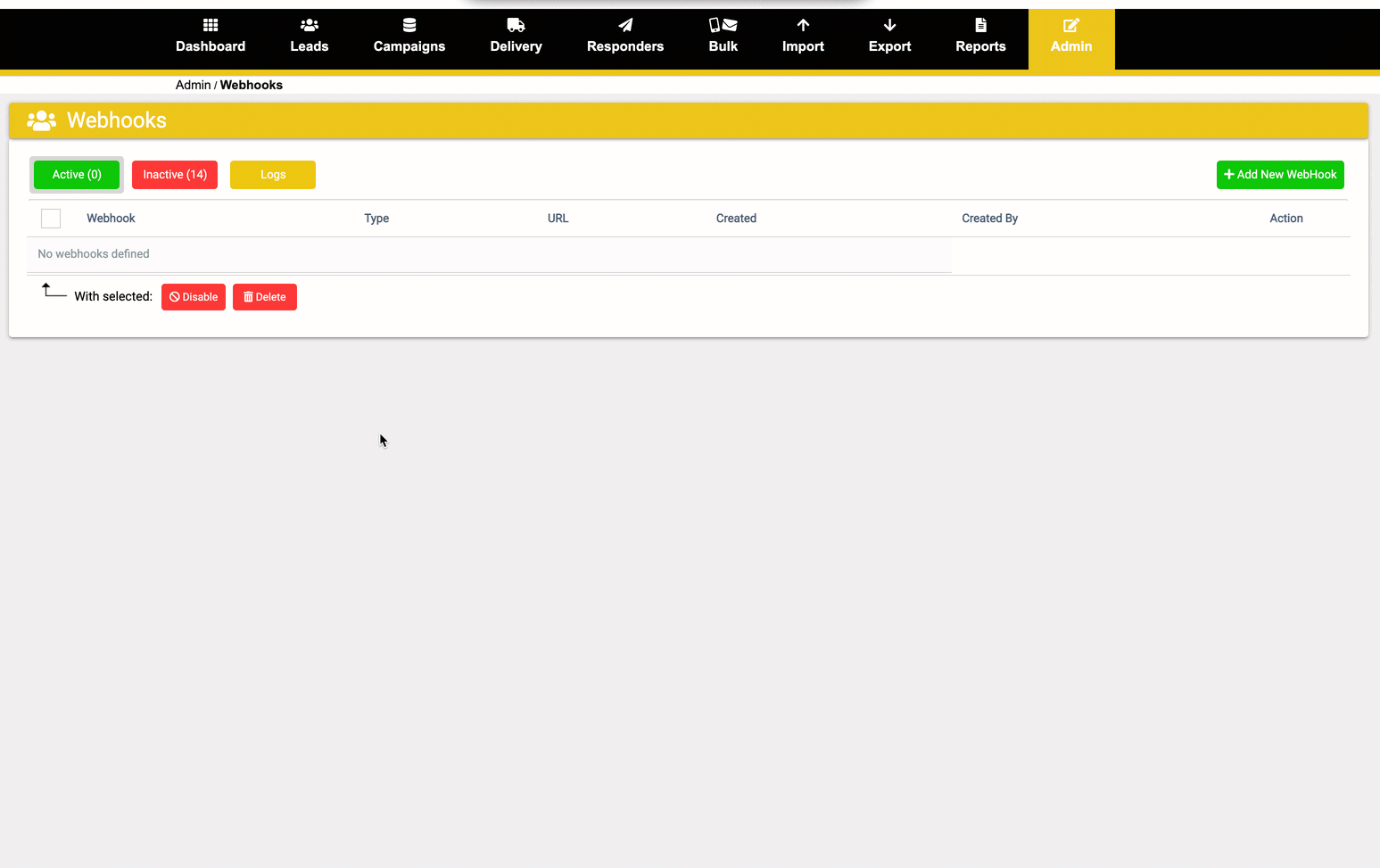
Task: Click the Delivery truck icon
Action: pyautogui.click(x=516, y=25)
